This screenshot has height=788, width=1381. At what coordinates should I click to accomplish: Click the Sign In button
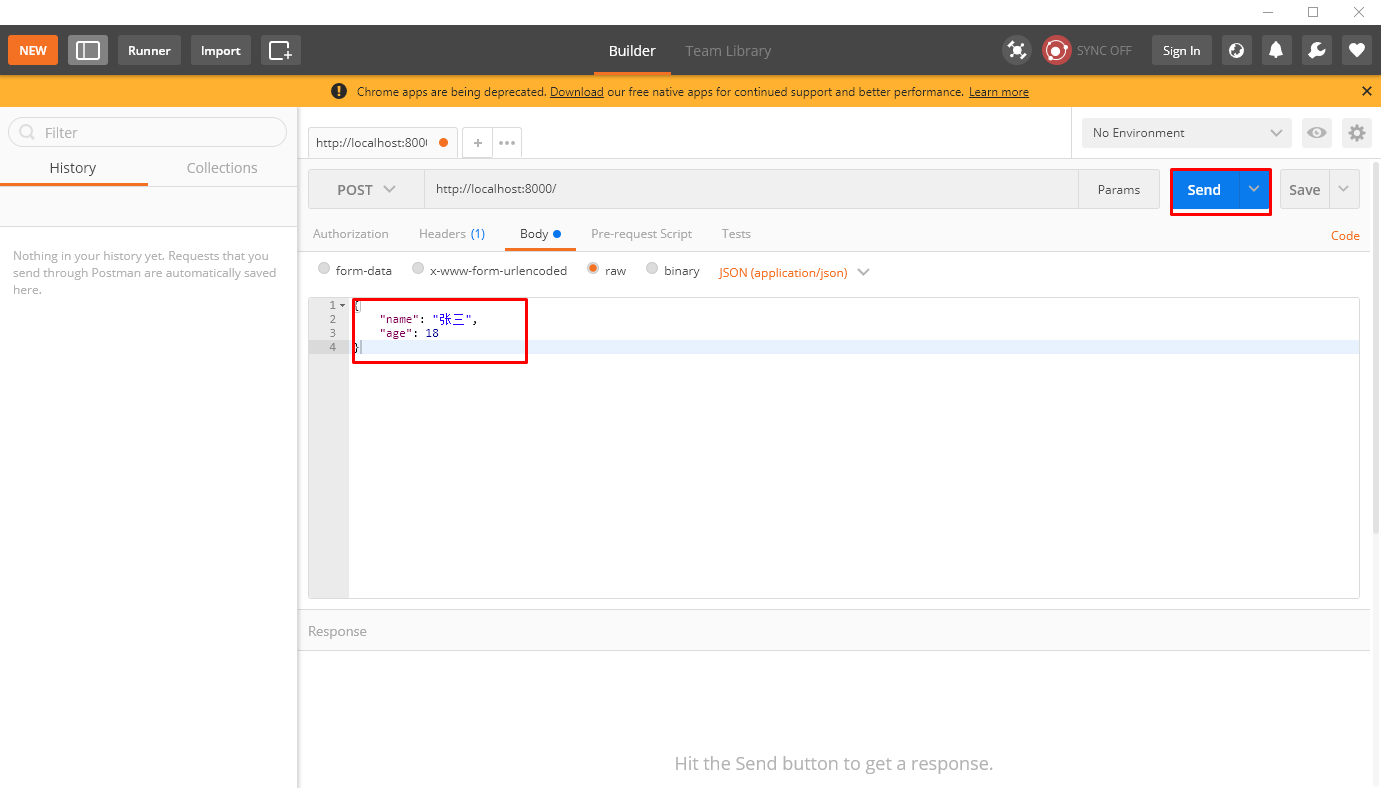(1181, 50)
